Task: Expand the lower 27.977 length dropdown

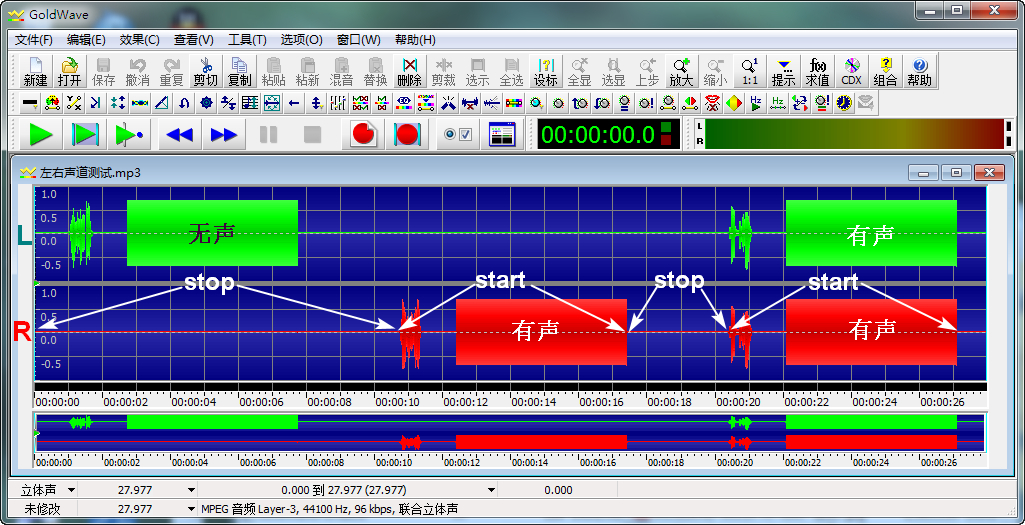Action: coord(191,508)
